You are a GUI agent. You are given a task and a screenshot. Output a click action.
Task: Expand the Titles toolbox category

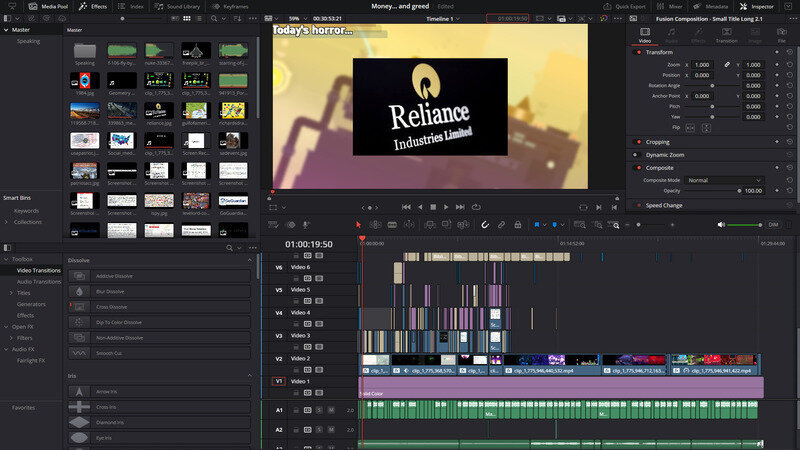point(11,293)
